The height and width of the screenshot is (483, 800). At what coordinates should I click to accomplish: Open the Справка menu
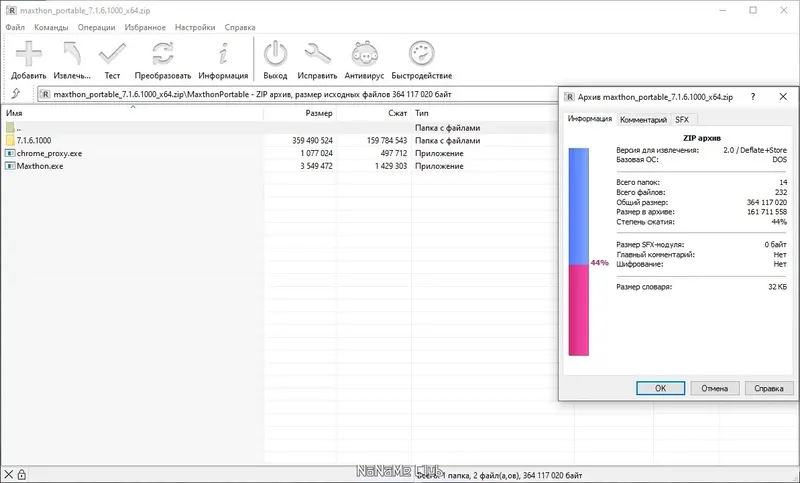pos(240,27)
